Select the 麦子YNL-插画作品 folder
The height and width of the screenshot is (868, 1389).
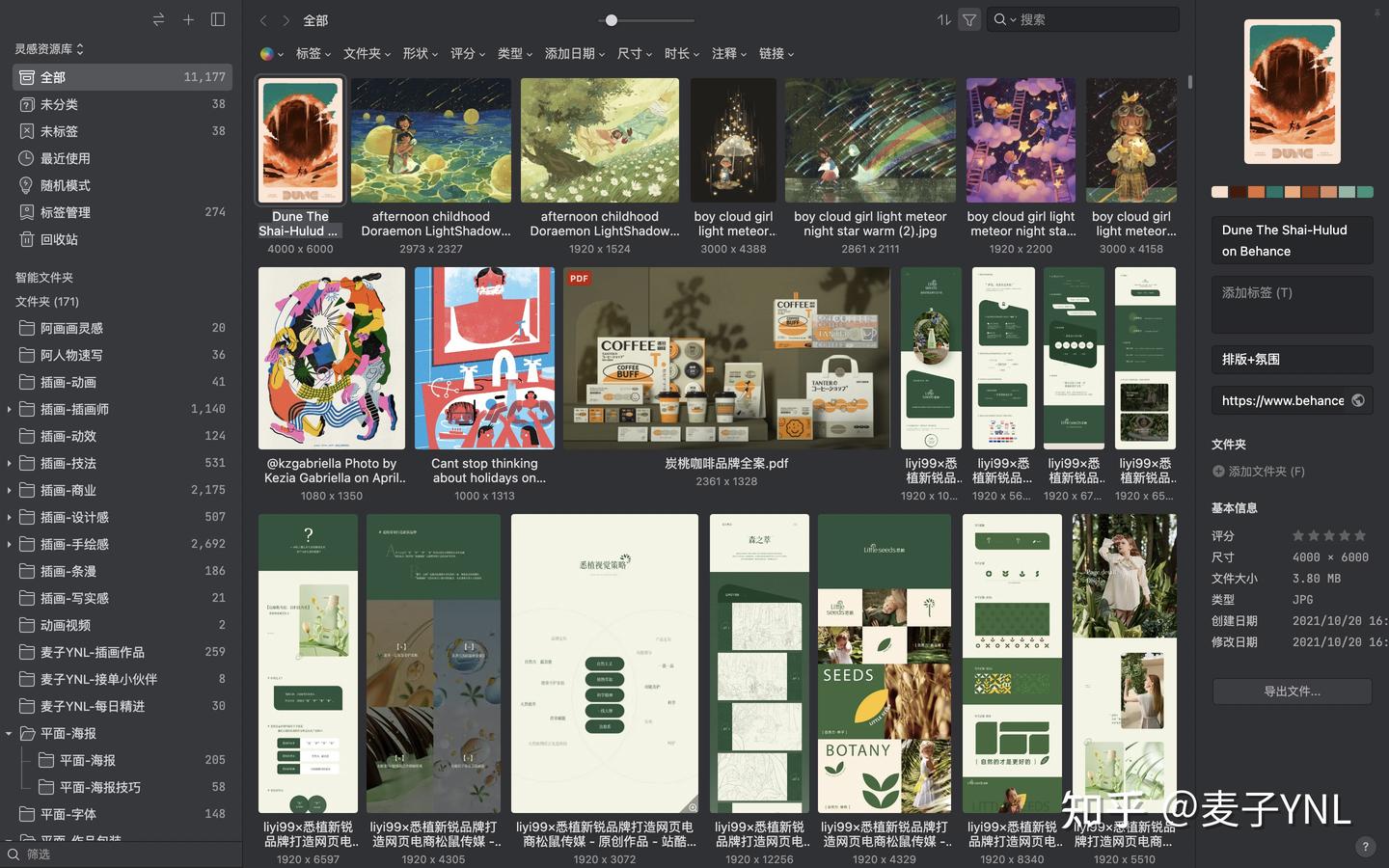[x=123, y=652]
